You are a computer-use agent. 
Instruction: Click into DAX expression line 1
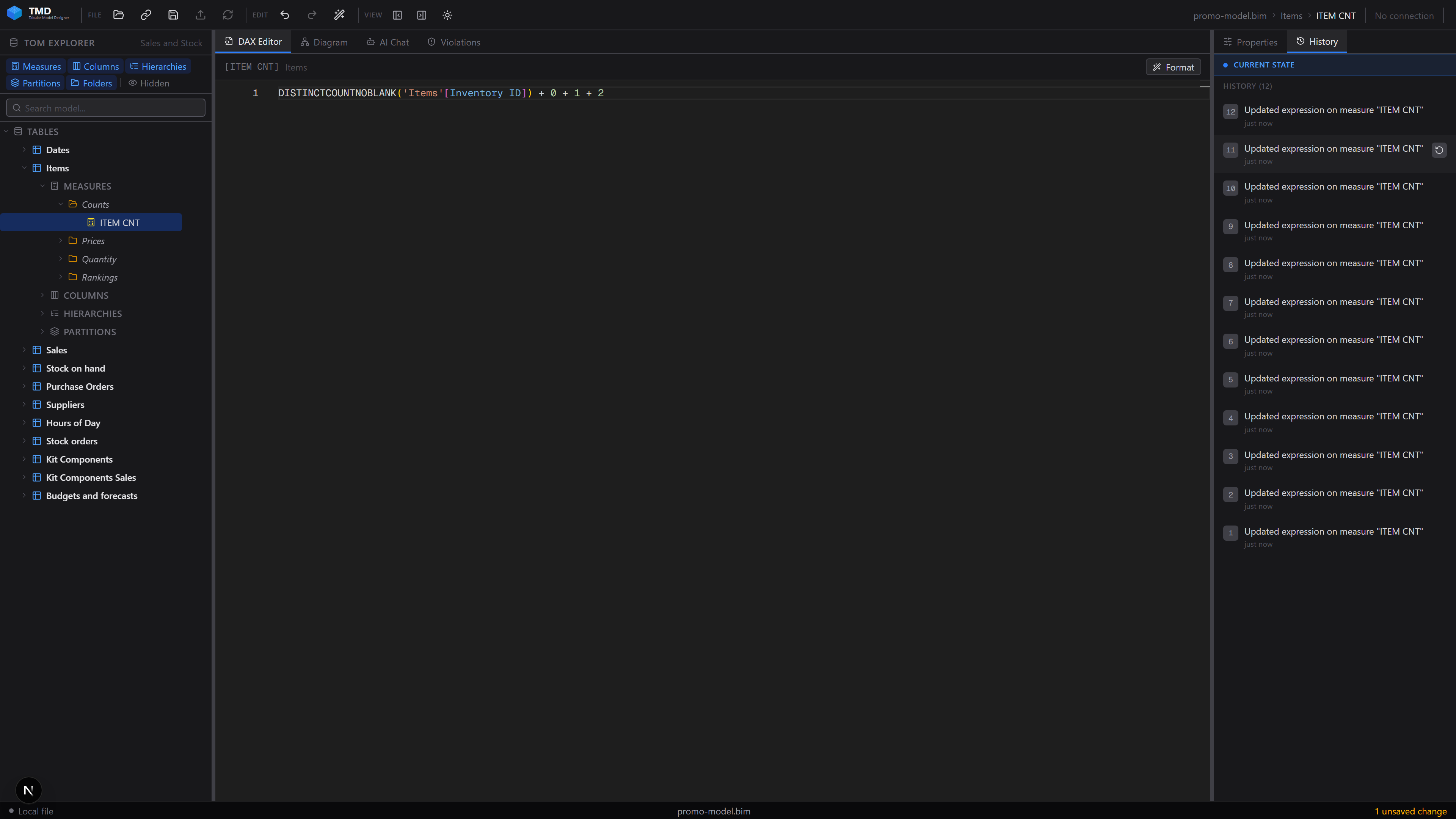point(441,93)
